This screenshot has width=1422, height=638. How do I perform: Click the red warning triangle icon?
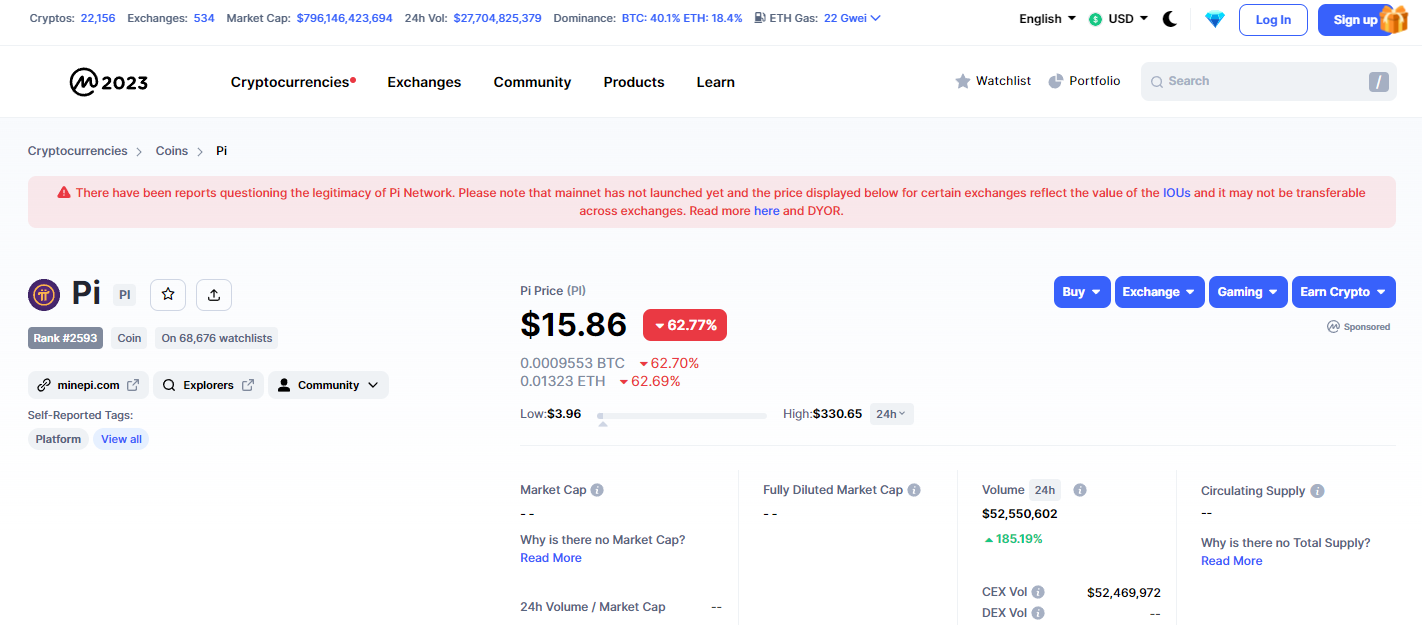pos(64,193)
